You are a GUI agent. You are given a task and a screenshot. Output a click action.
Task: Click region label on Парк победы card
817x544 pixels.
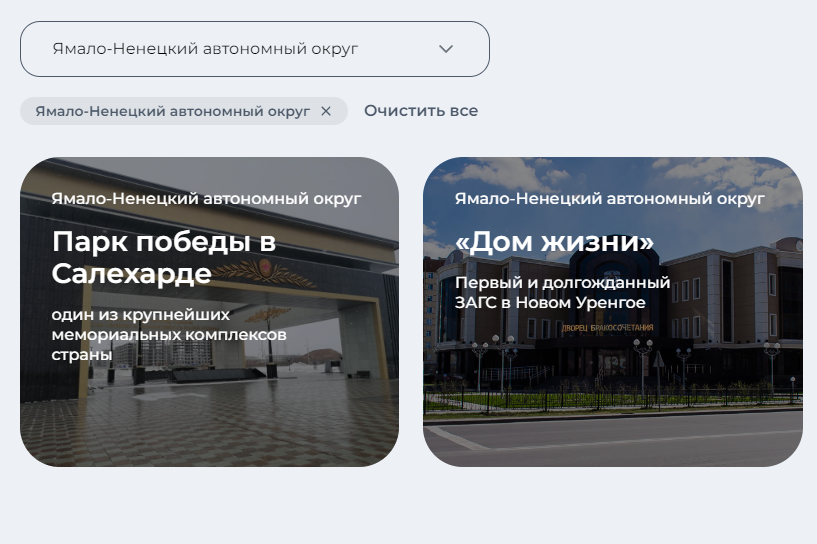(206, 199)
